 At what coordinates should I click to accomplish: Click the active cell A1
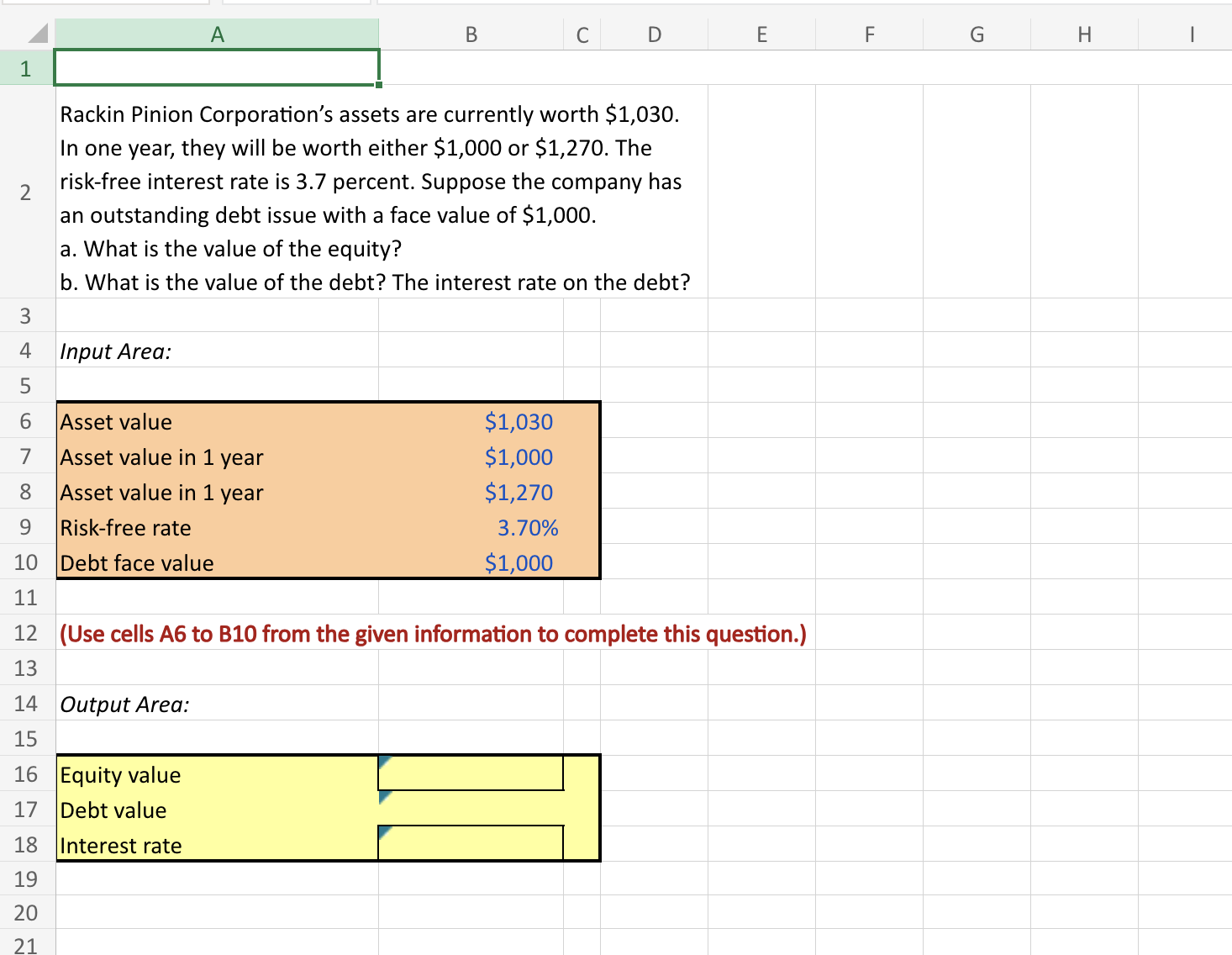pyautogui.click(x=217, y=67)
